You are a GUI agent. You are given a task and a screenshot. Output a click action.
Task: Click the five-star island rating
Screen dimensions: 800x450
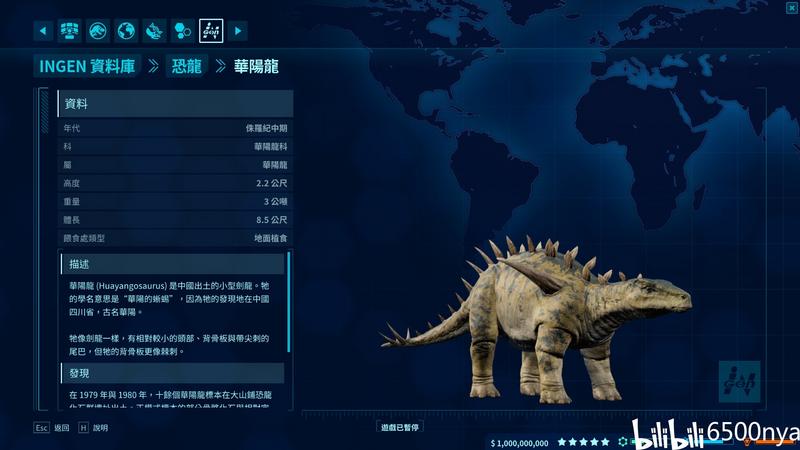[584, 442]
